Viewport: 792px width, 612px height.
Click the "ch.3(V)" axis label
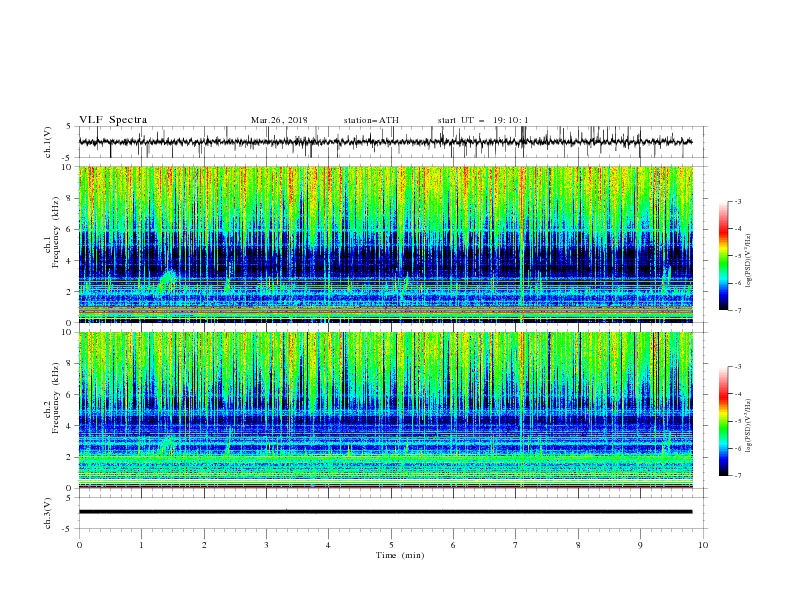pyautogui.click(x=48, y=513)
